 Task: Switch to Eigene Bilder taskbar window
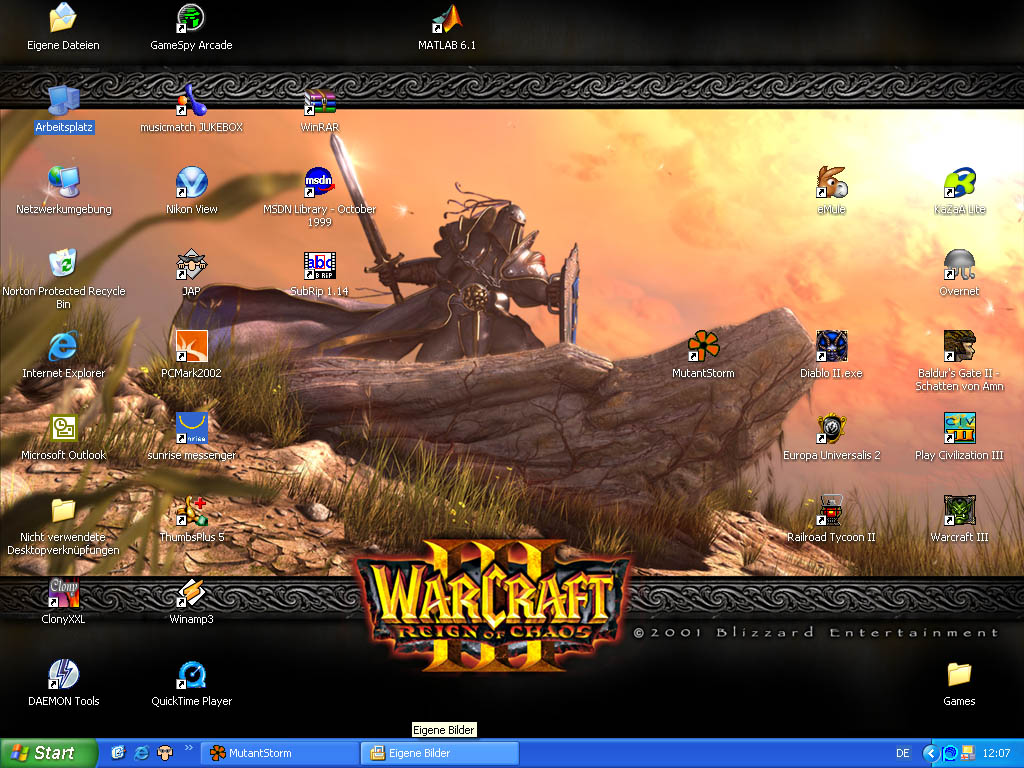point(440,753)
